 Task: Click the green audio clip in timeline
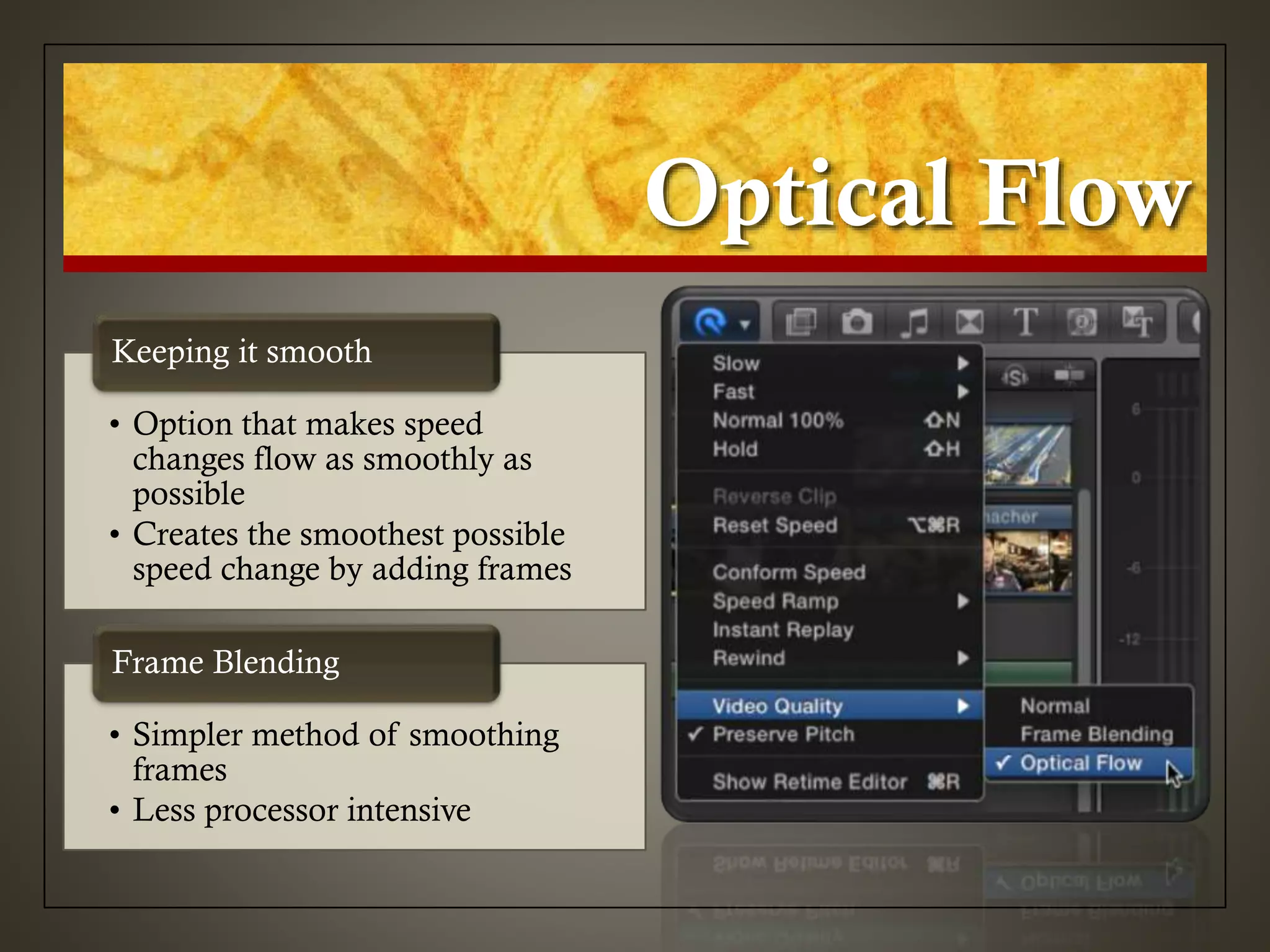point(1028,673)
